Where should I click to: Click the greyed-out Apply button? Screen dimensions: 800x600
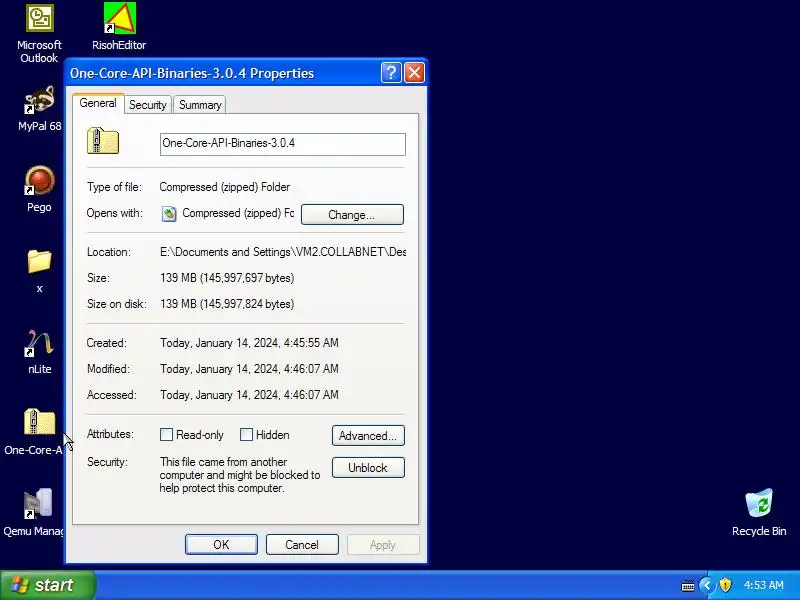point(383,544)
